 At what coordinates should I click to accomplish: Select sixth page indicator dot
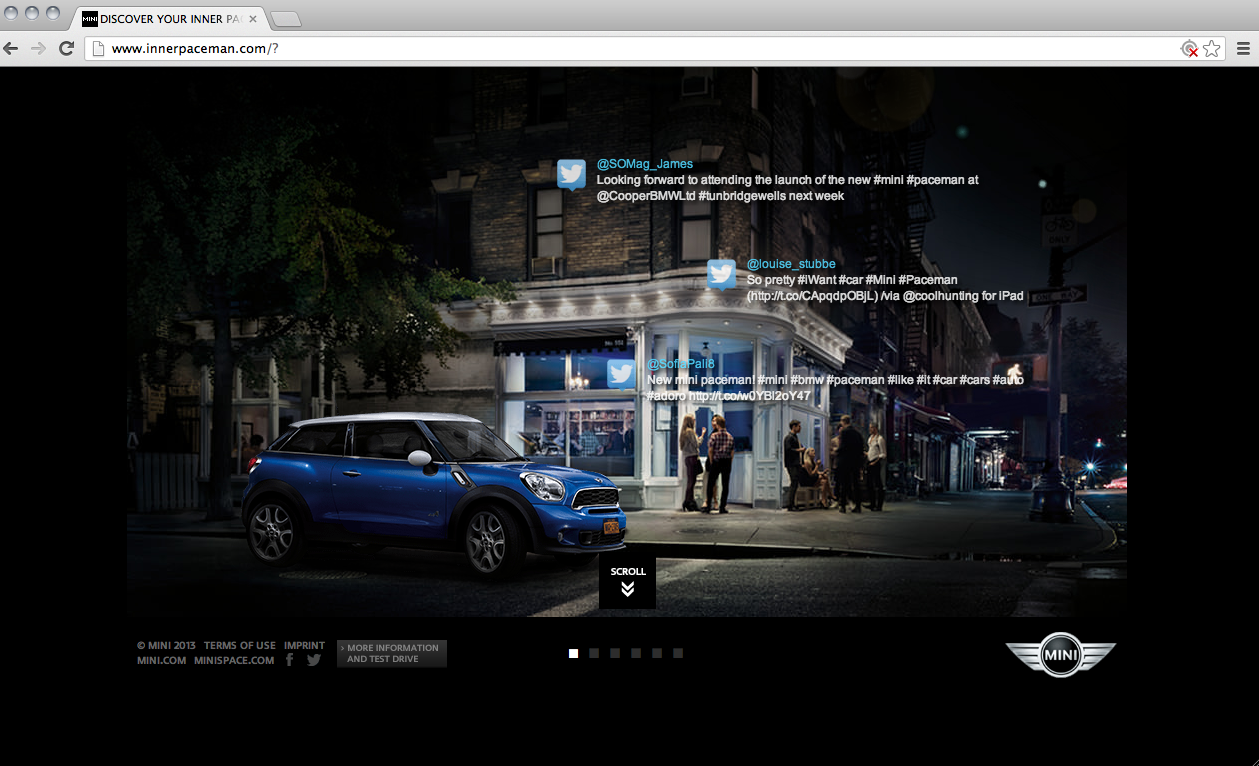pyautogui.click(x=678, y=653)
